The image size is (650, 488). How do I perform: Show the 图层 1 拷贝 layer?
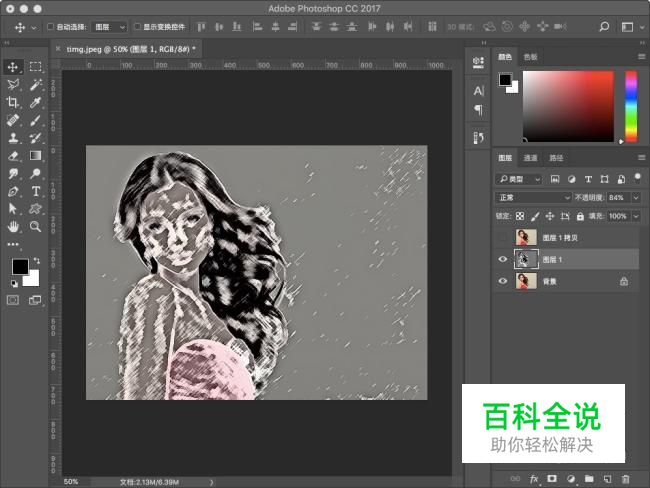pyautogui.click(x=503, y=237)
